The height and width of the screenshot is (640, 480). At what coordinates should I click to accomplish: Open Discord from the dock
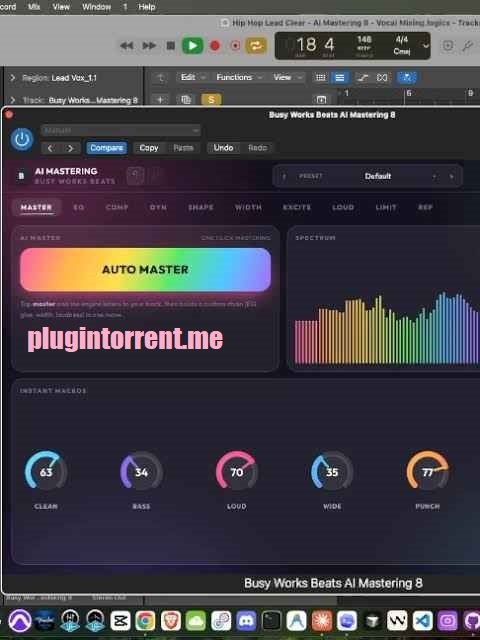246,621
